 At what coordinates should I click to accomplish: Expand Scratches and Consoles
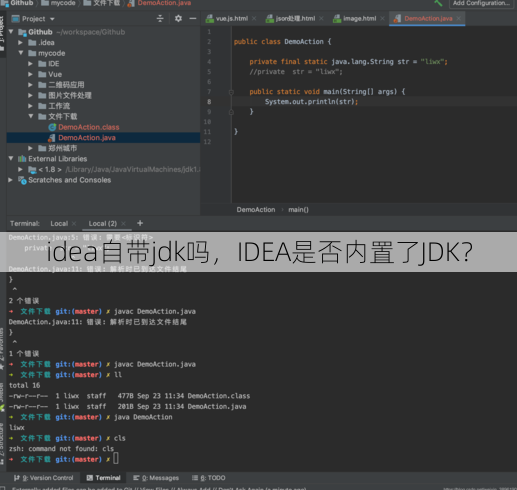coord(11,180)
